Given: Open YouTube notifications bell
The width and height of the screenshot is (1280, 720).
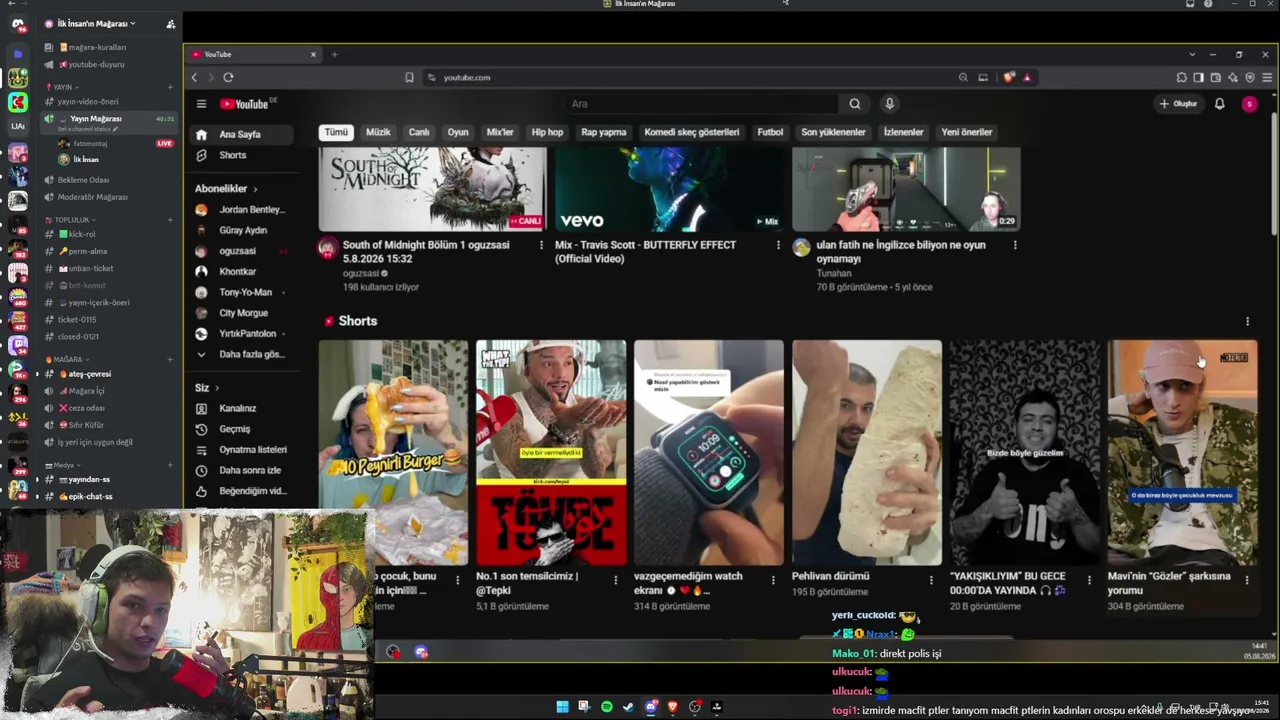Looking at the screenshot, I should pyautogui.click(x=1219, y=104).
